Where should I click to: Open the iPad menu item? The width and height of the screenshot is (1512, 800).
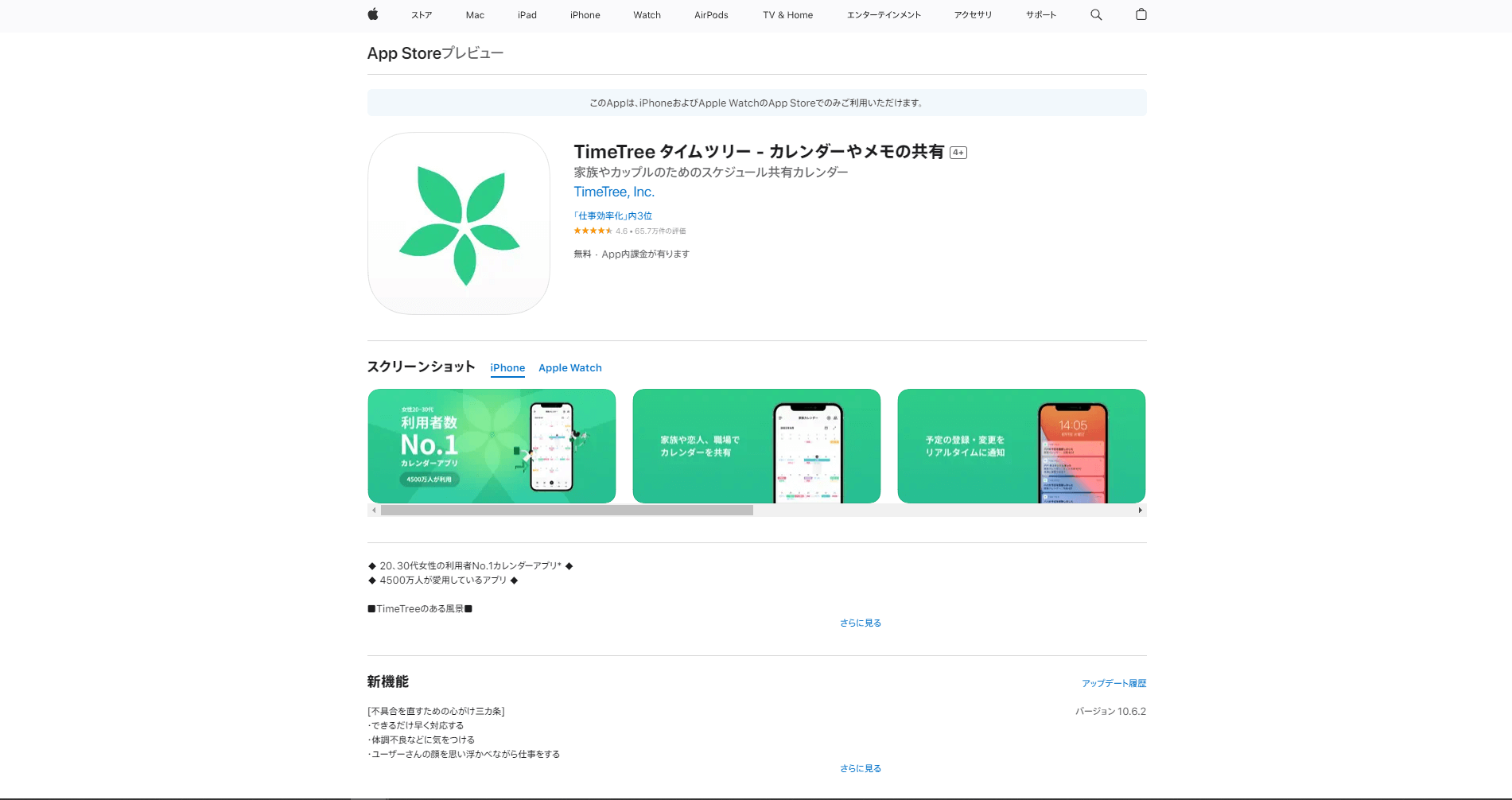click(x=527, y=15)
